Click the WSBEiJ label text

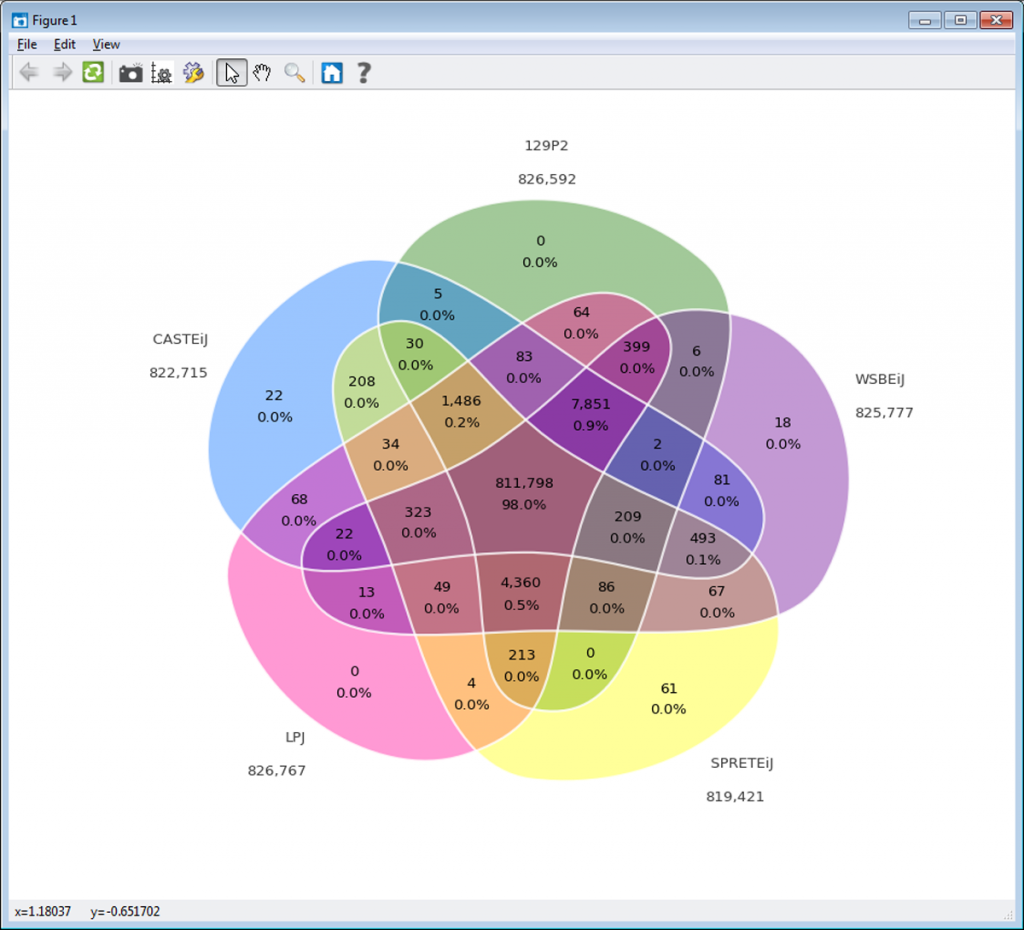882,380
